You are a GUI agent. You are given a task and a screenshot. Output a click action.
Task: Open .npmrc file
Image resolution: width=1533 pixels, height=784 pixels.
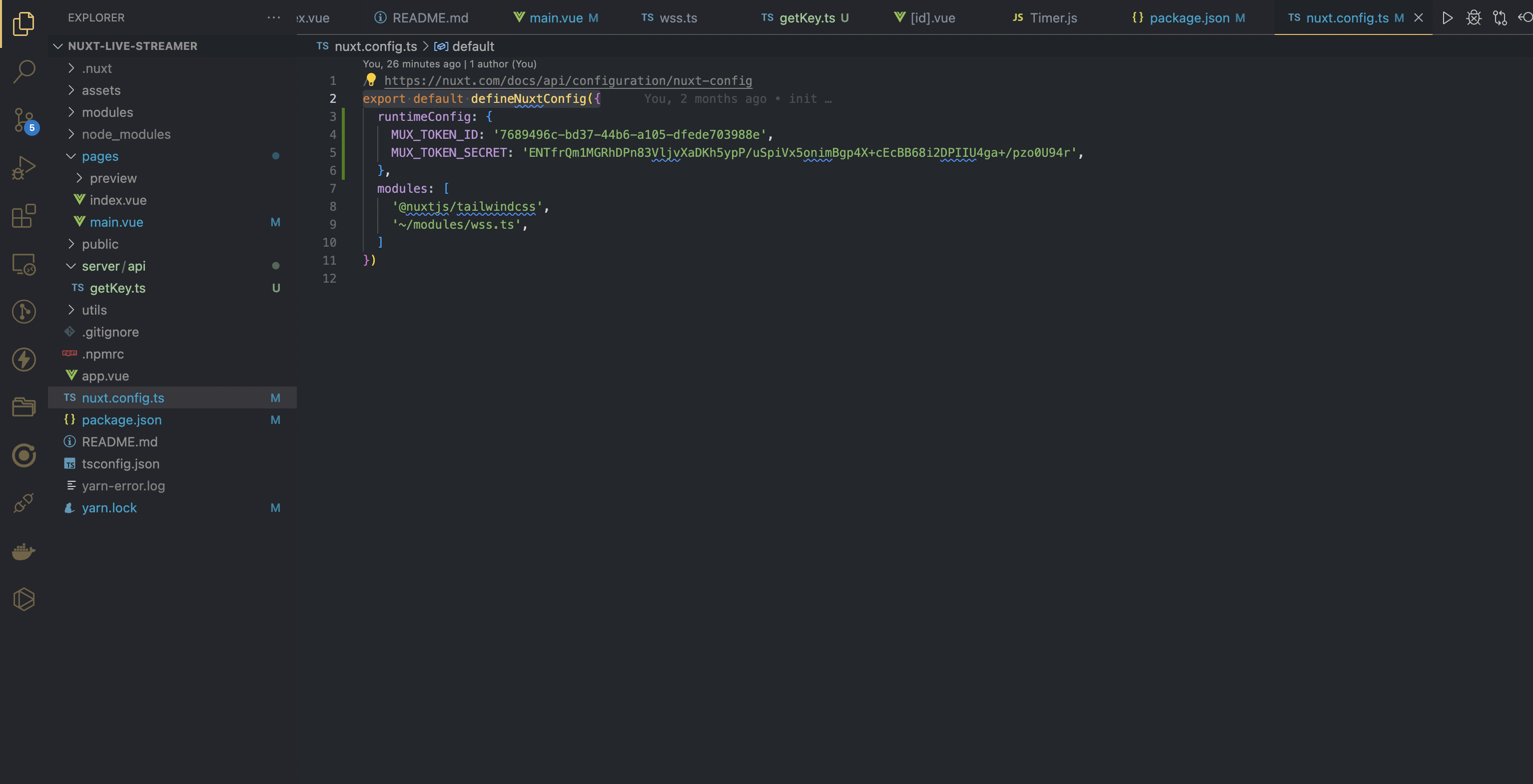[x=171, y=354]
